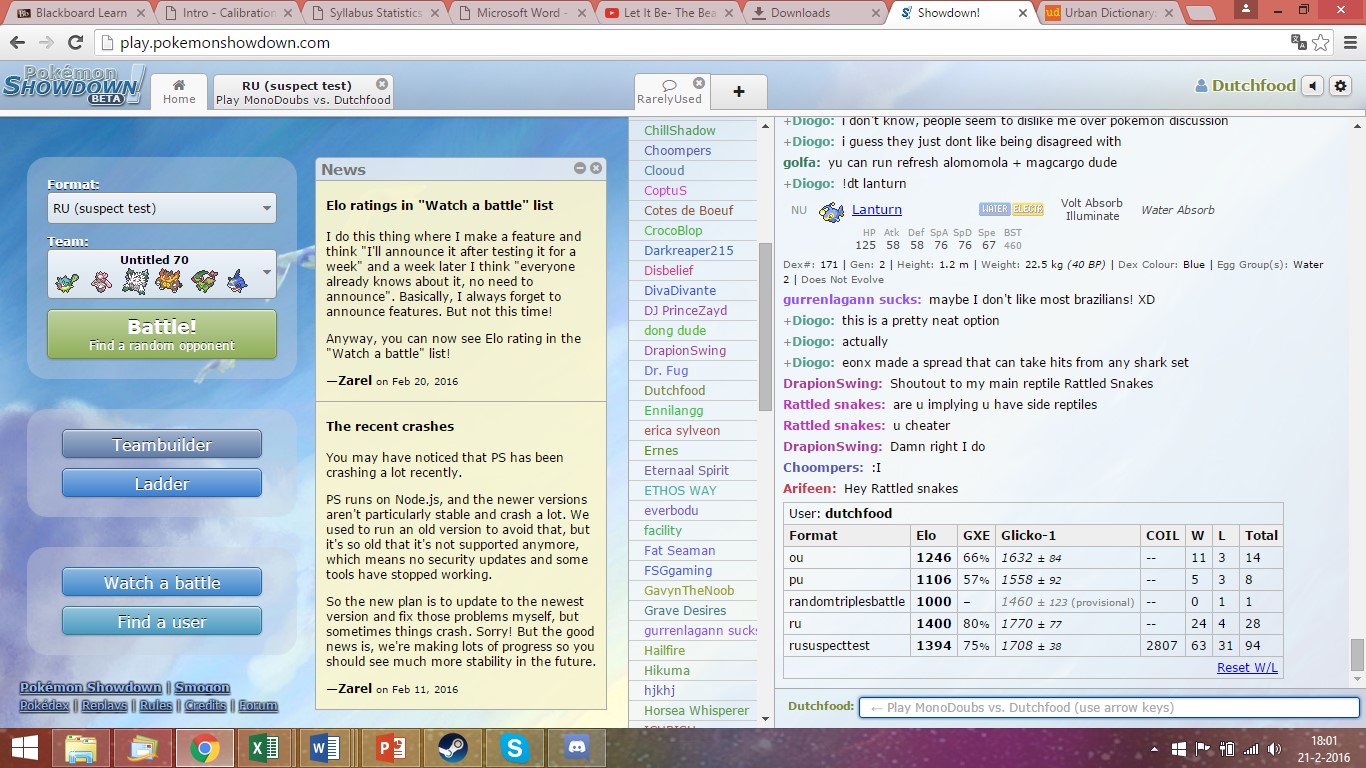Reload the page in Chrome
The height and width of the screenshot is (768, 1366).
(75, 43)
